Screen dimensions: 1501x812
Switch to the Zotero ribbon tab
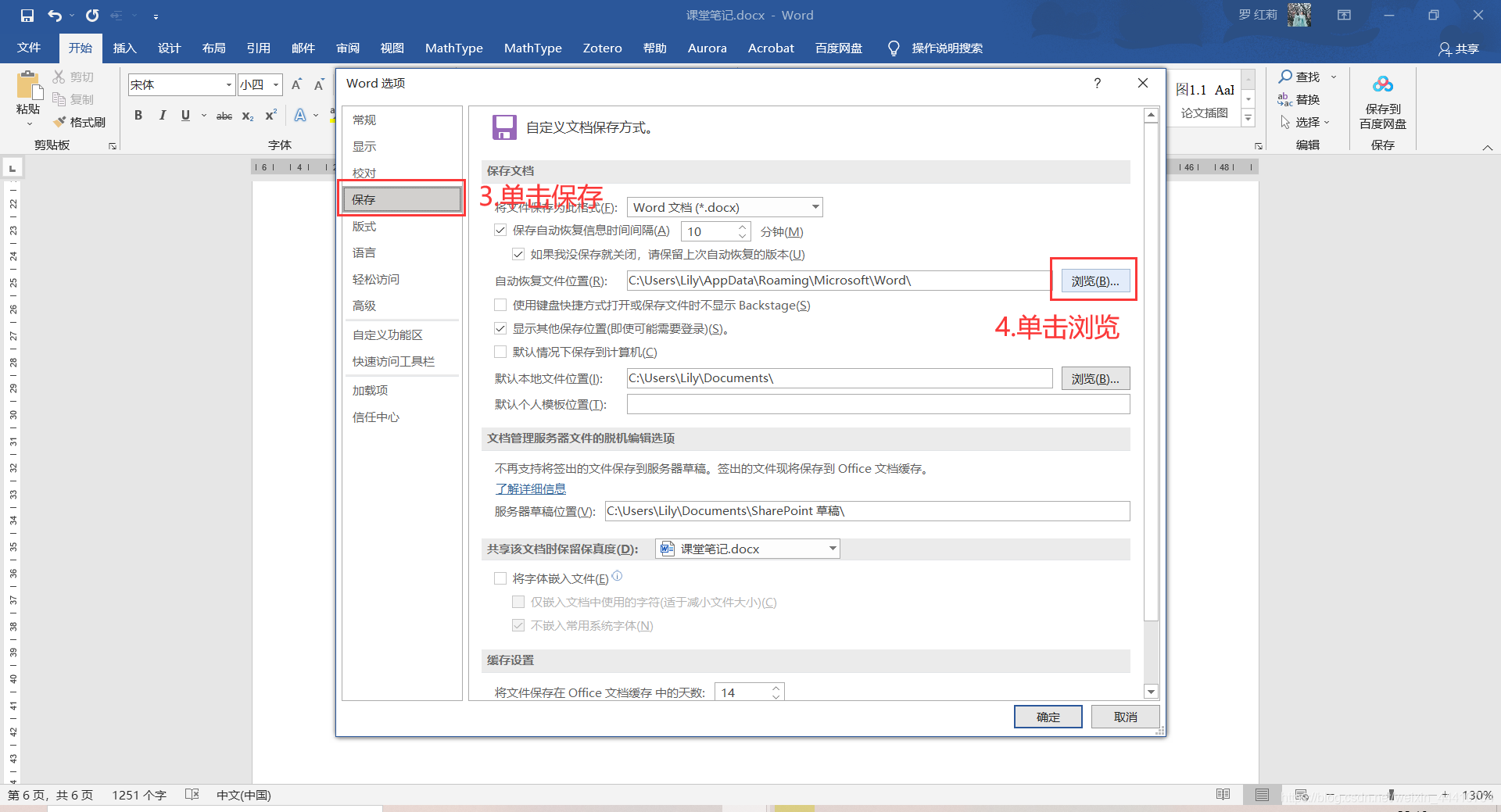tap(602, 48)
